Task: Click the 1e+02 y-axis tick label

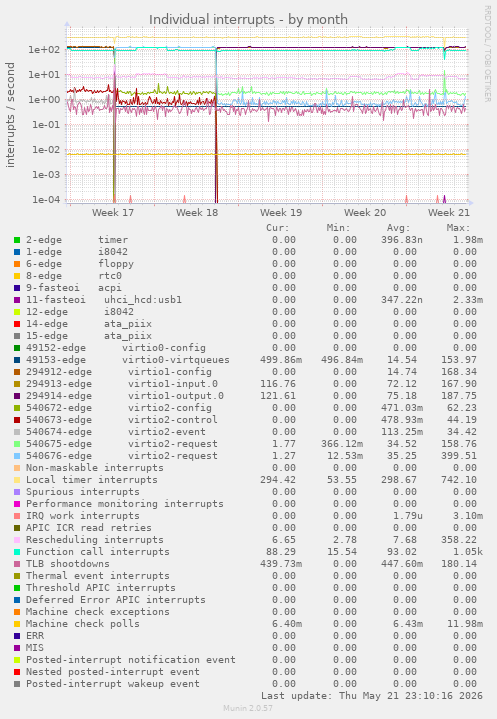Action: pyautogui.click(x=44, y=50)
